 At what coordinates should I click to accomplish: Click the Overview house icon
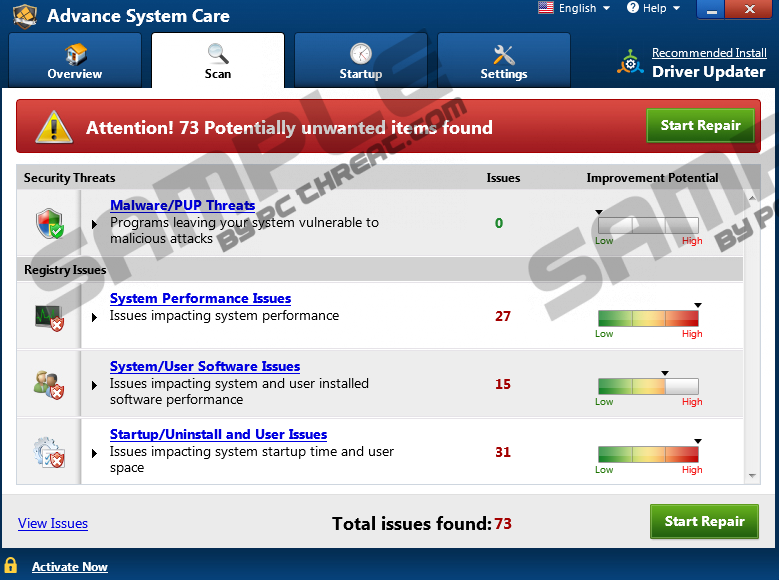pos(76,54)
